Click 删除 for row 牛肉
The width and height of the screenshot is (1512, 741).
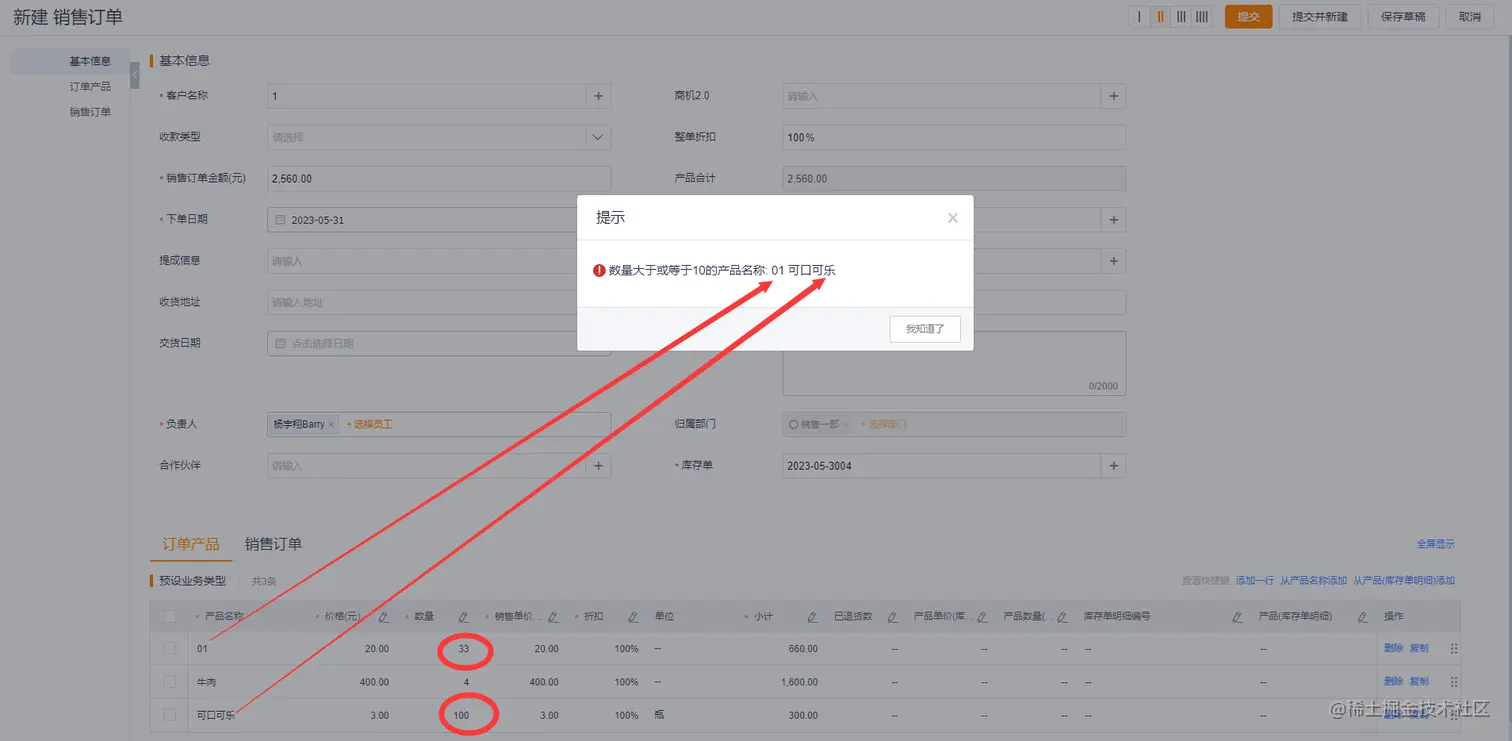click(1394, 682)
